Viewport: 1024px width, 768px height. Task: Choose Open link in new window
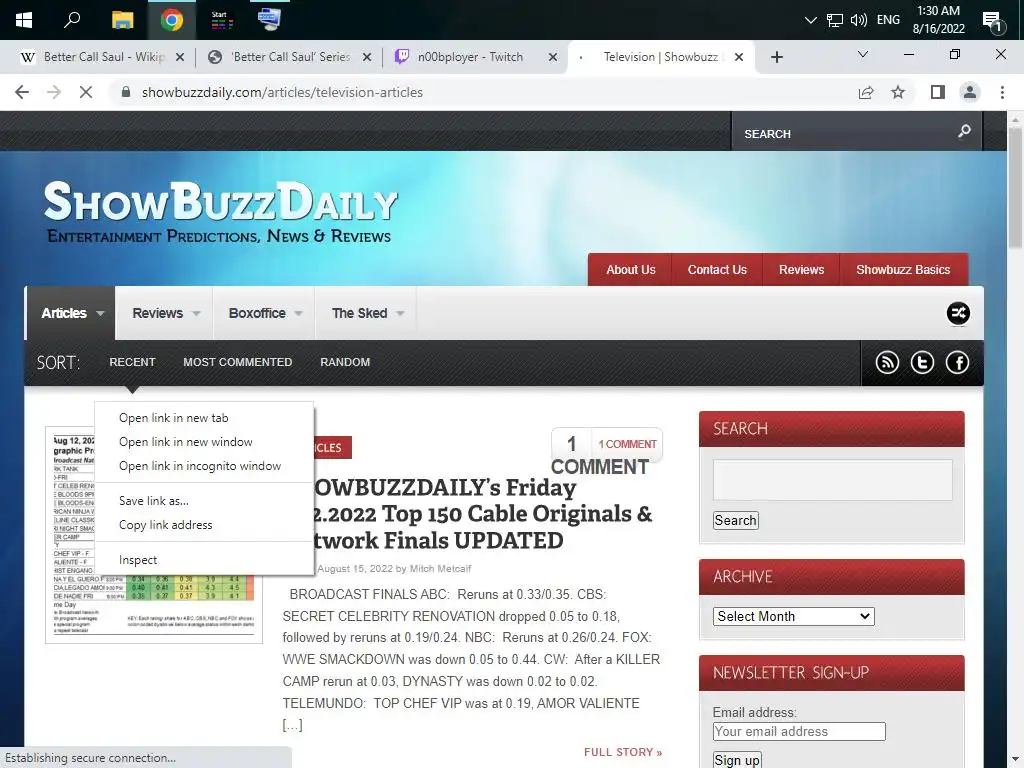[204, 442]
